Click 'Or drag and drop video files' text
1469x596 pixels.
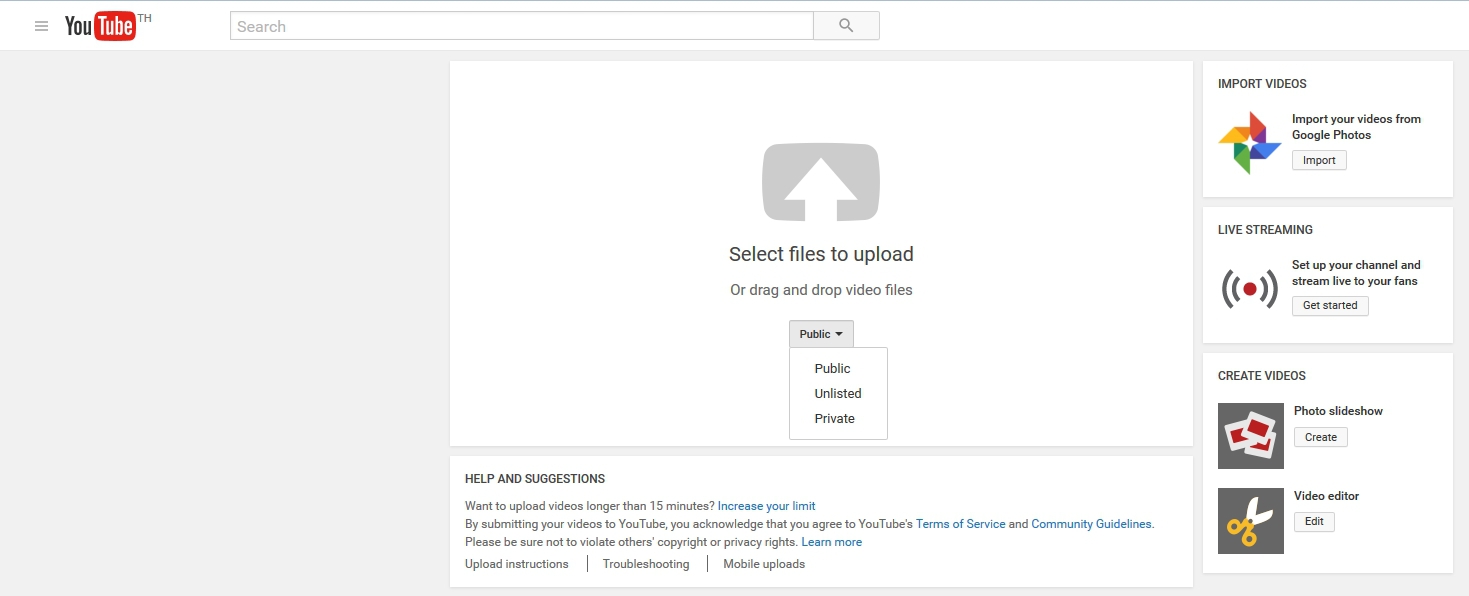[x=821, y=290]
